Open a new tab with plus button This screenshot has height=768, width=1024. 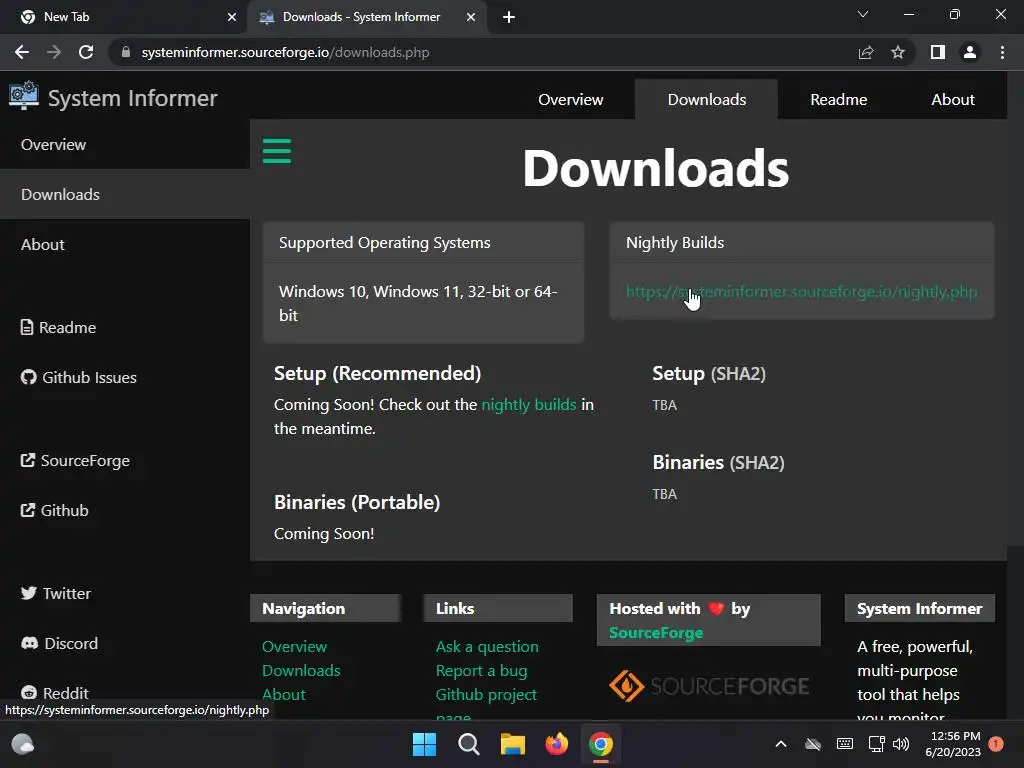click(509, 17)
